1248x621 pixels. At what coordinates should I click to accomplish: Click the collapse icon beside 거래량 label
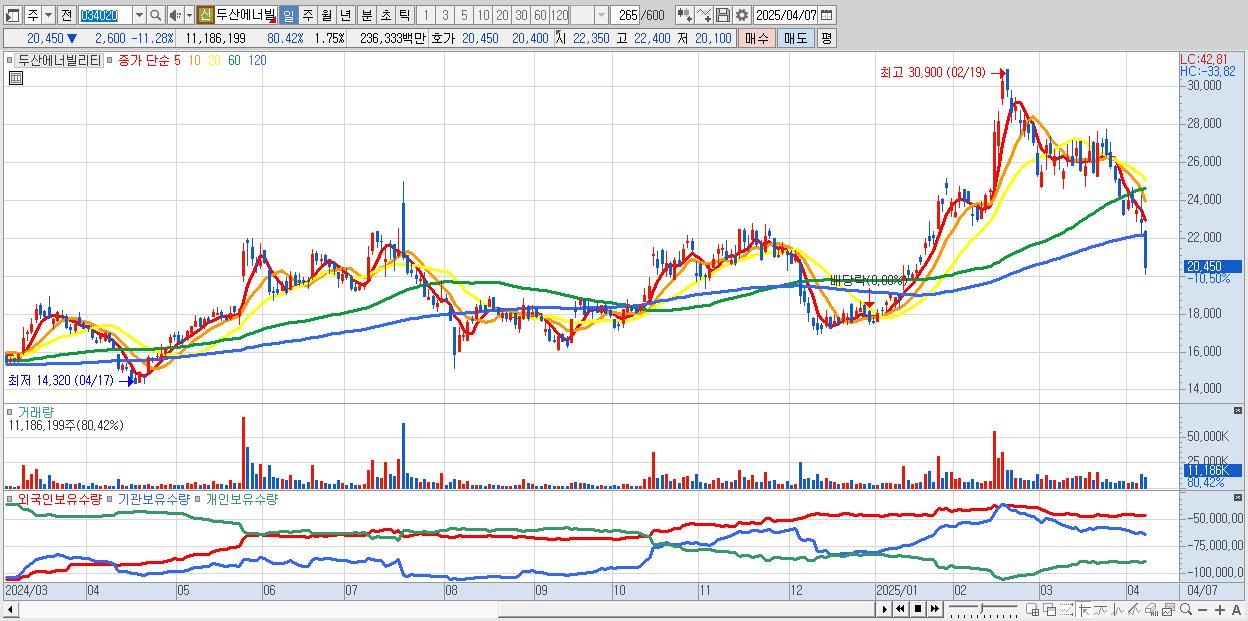[x=11, y=412]
